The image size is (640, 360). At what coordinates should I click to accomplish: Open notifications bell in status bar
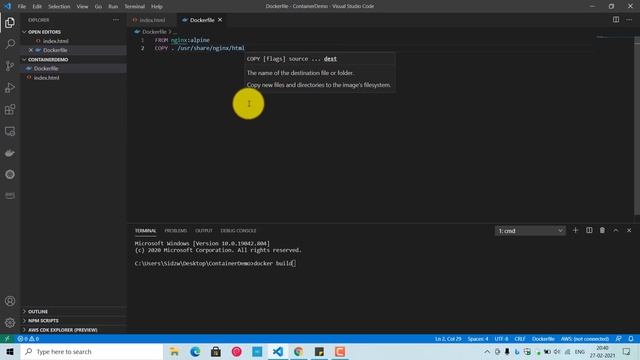(631, 339)
